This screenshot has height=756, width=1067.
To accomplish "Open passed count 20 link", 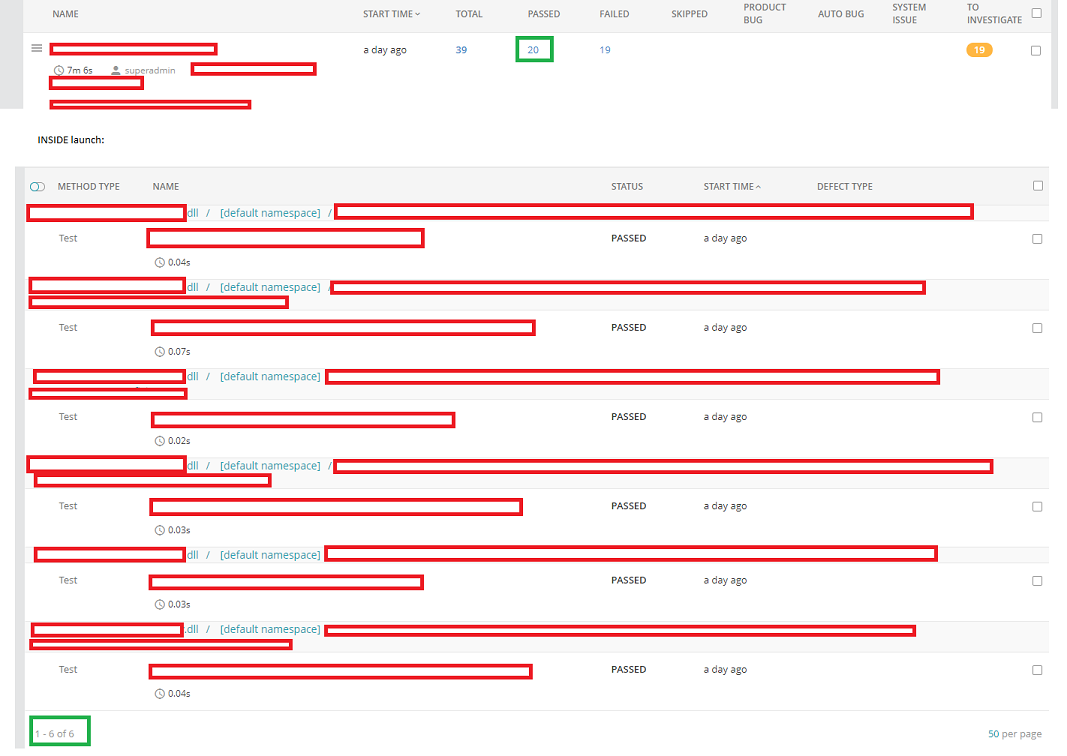I will point(533,50).
